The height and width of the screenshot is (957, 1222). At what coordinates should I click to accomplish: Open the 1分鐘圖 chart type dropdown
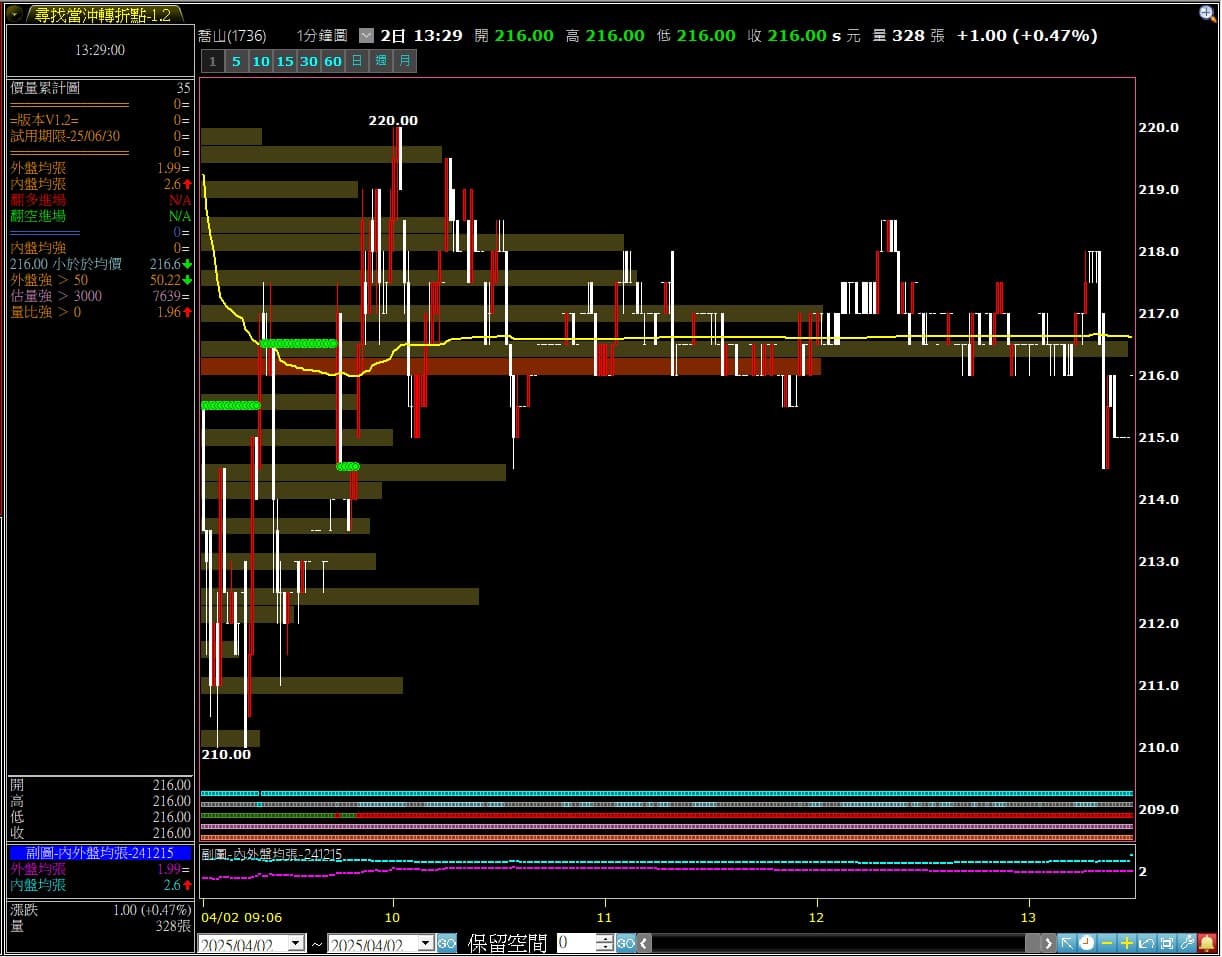[x=365, y=35]
